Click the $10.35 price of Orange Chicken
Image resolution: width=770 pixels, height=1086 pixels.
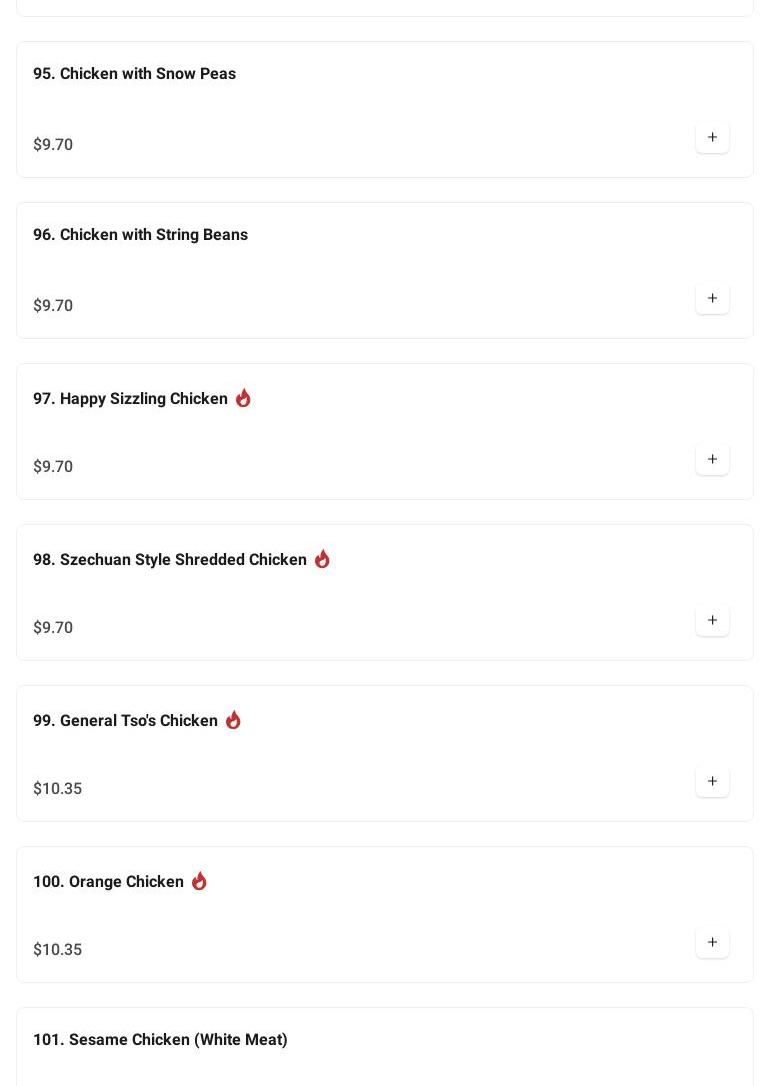pyautogui.click(x=57, y=949)
